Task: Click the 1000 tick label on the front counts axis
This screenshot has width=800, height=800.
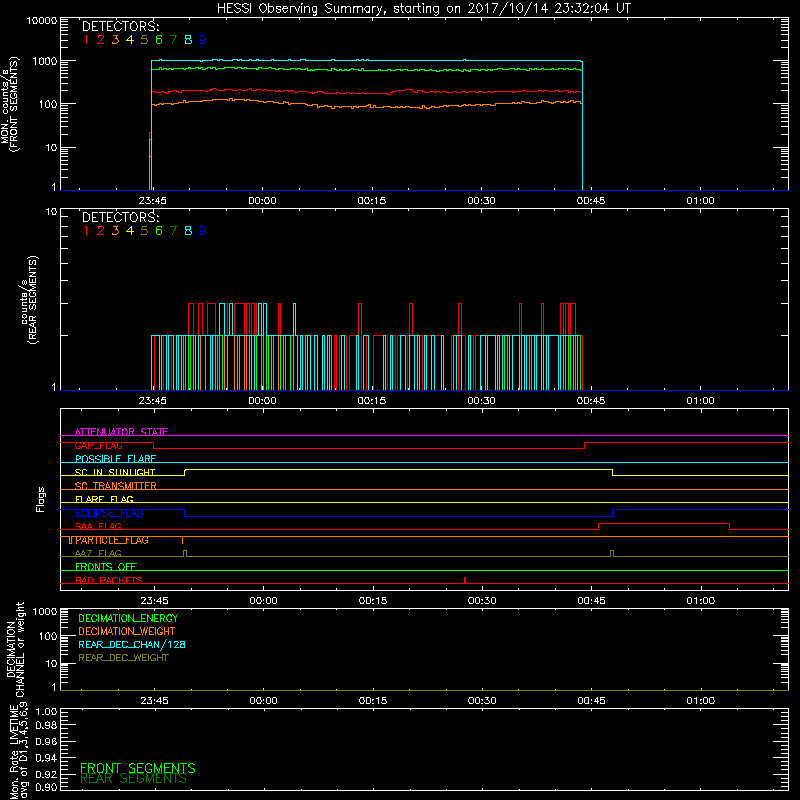Action: click(x=45, y=61)
